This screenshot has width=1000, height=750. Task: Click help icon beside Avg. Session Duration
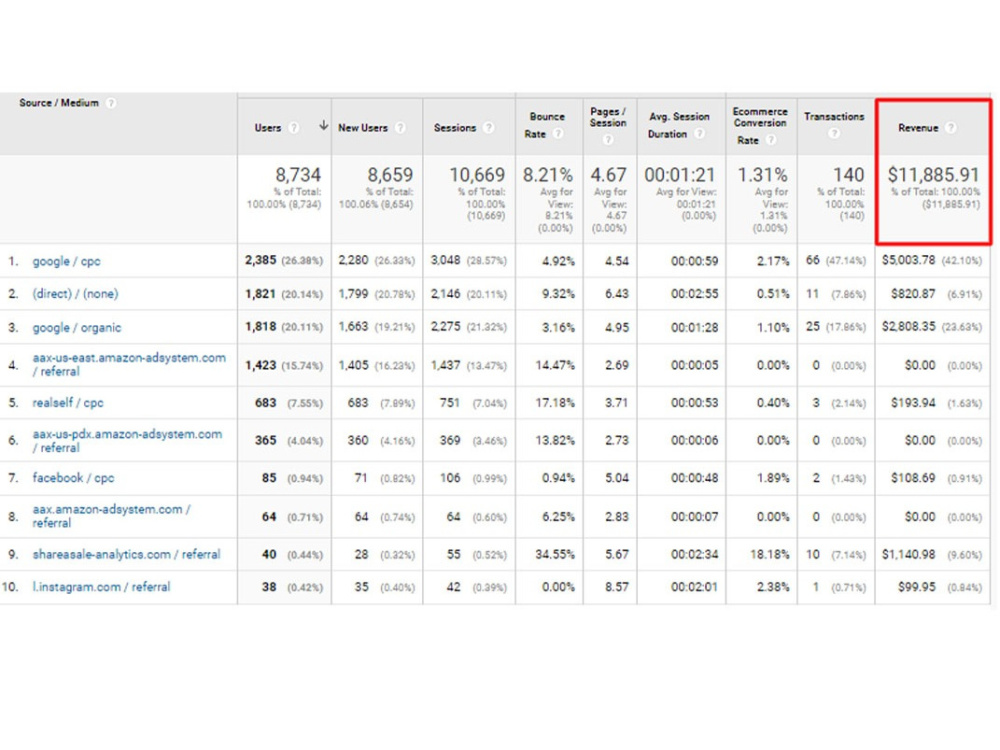point(700,133)
